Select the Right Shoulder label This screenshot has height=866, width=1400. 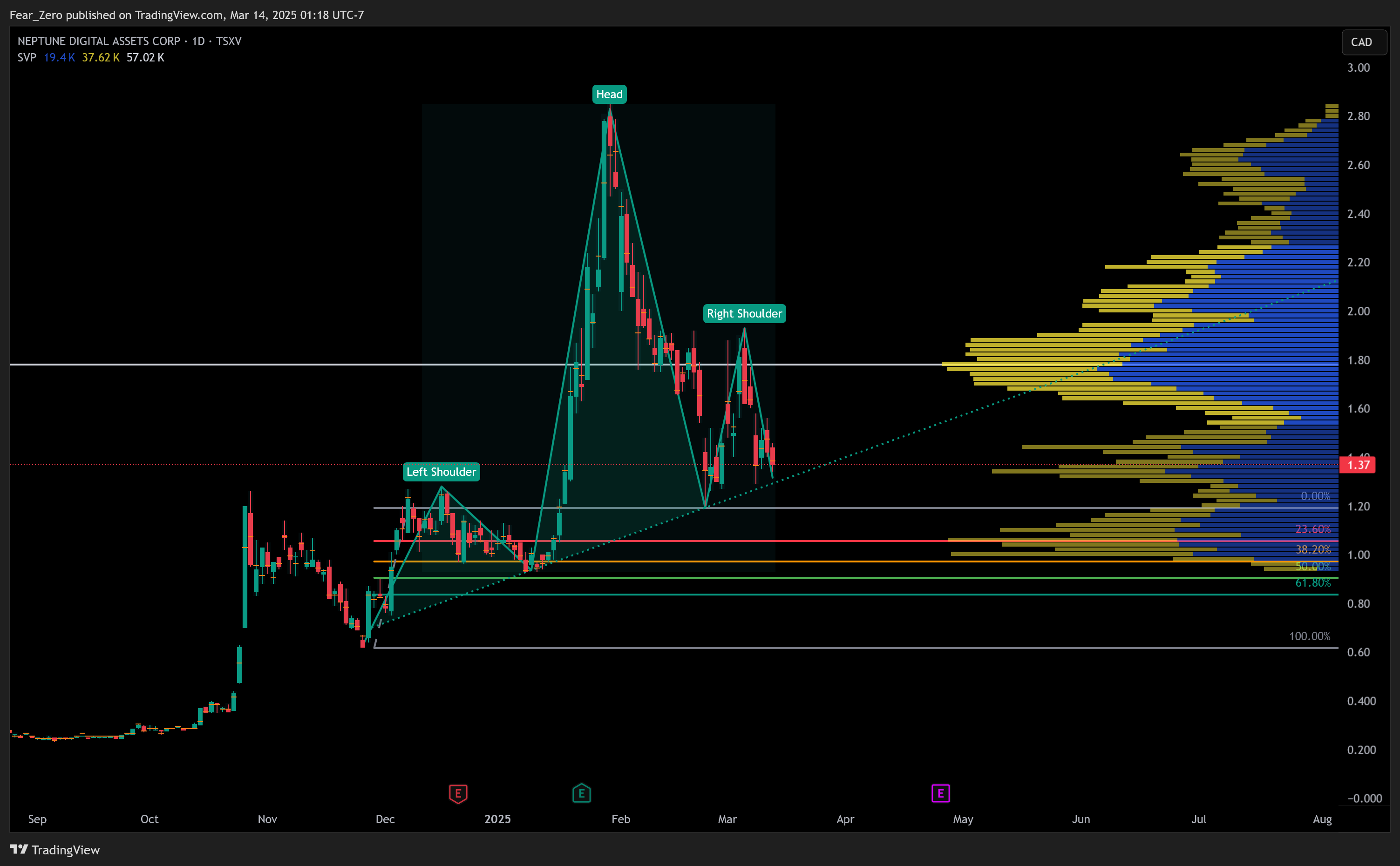click(x=744, y=314)
